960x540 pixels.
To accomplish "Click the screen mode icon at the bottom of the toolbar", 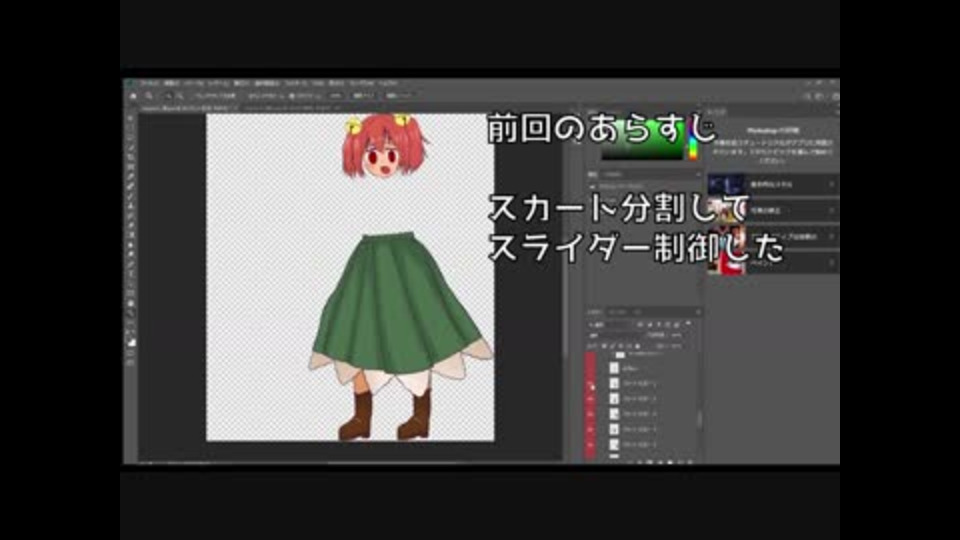I will [x=131, y=364].
